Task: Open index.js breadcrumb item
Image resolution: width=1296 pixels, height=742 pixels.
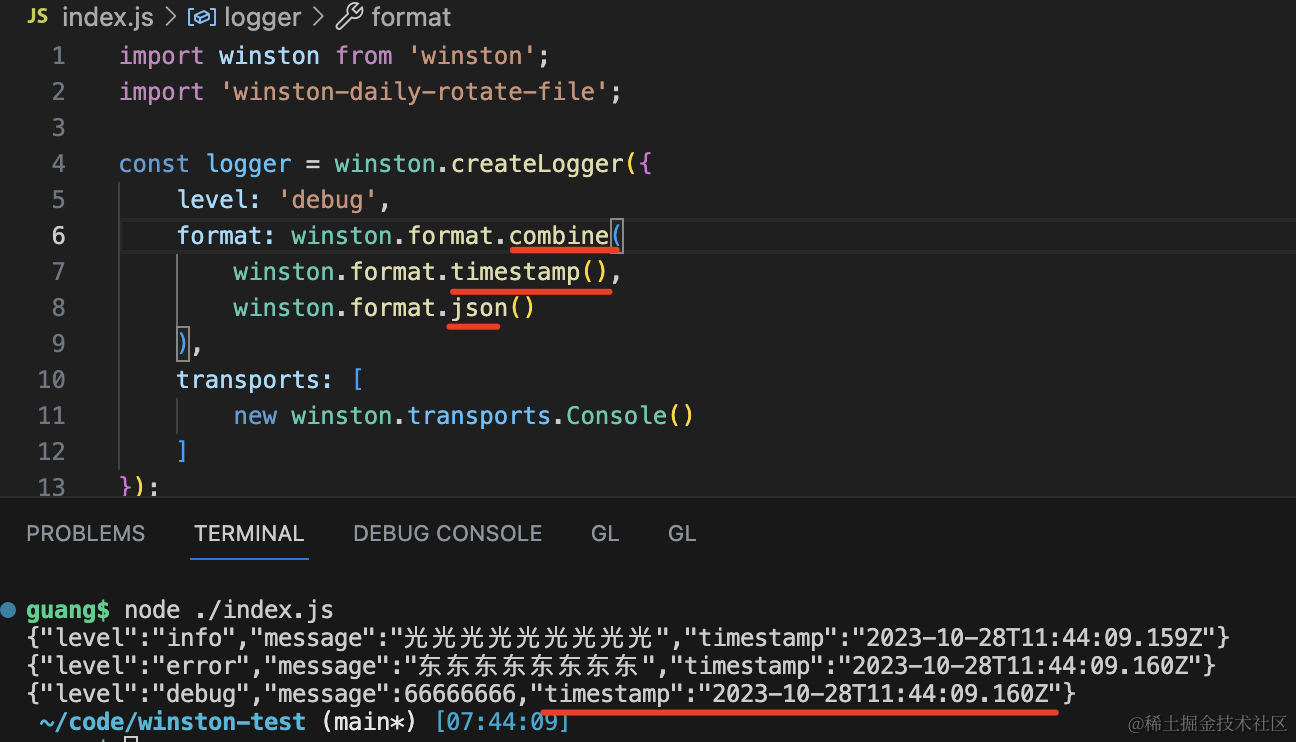Action: [x=105, y=17]
